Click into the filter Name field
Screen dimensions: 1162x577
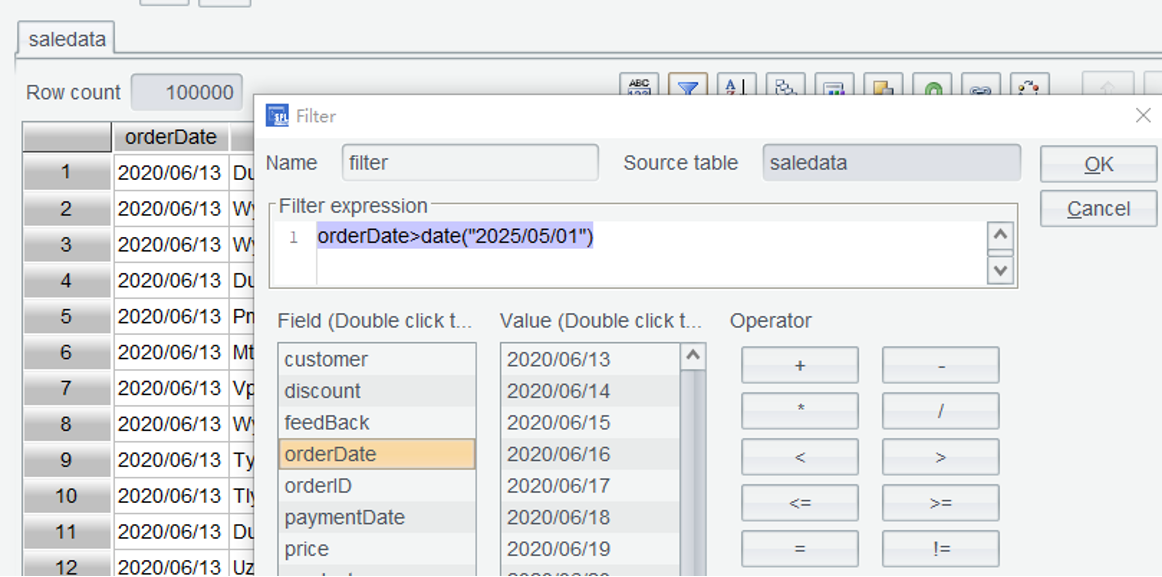(470, 163)
